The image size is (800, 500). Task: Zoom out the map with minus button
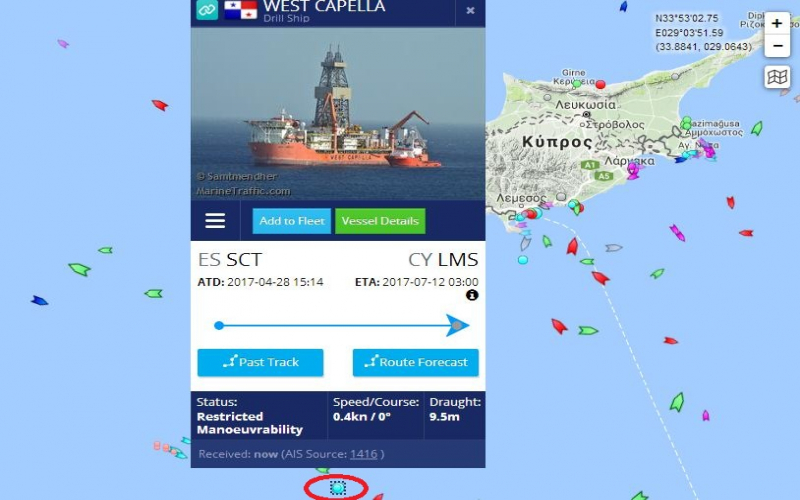point(777,46)
